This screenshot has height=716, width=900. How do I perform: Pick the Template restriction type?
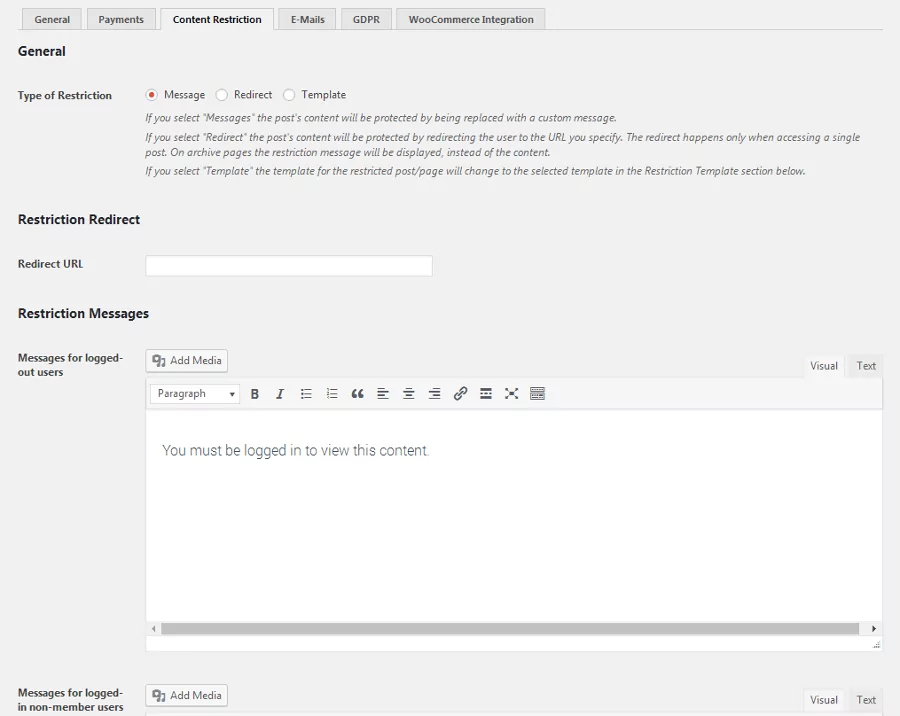click(x=289, y=95)
